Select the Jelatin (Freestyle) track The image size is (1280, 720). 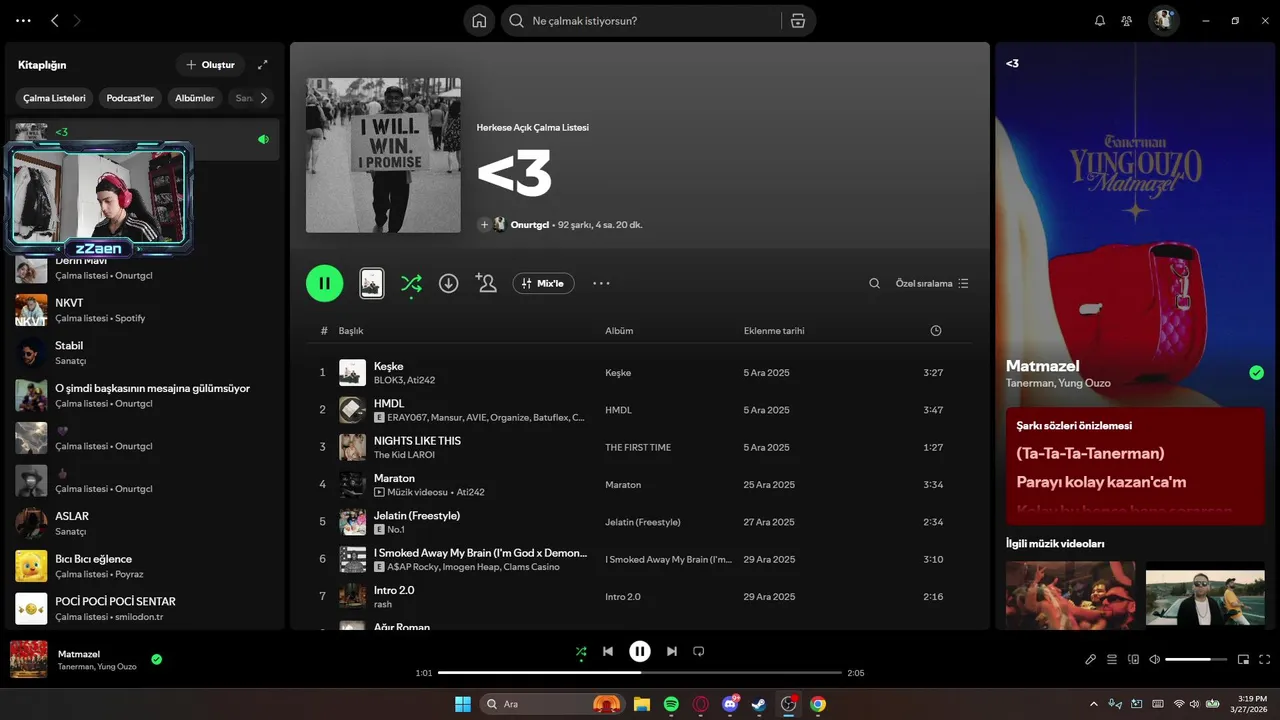[x=639, y=522]
